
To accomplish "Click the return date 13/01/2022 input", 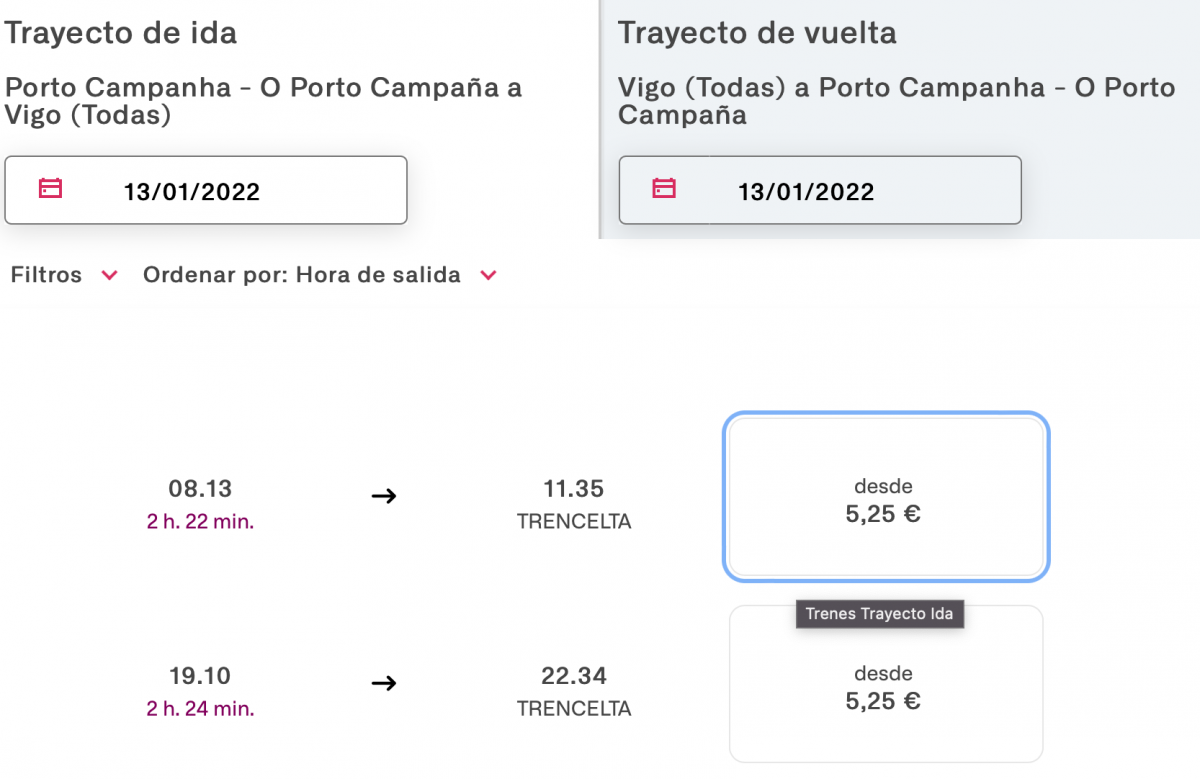I will (820, 190).
